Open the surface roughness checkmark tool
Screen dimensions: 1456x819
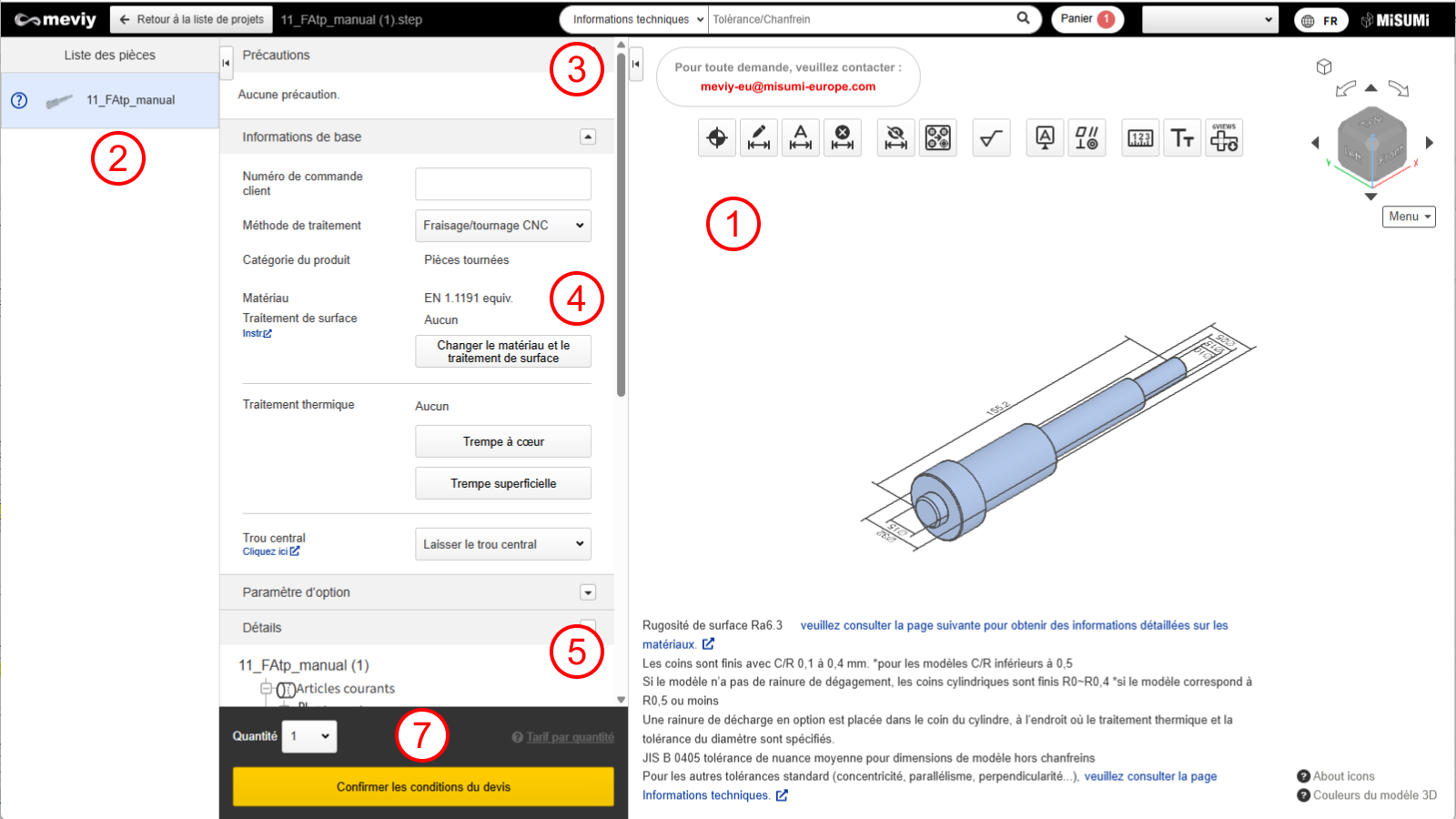(991, 138)
